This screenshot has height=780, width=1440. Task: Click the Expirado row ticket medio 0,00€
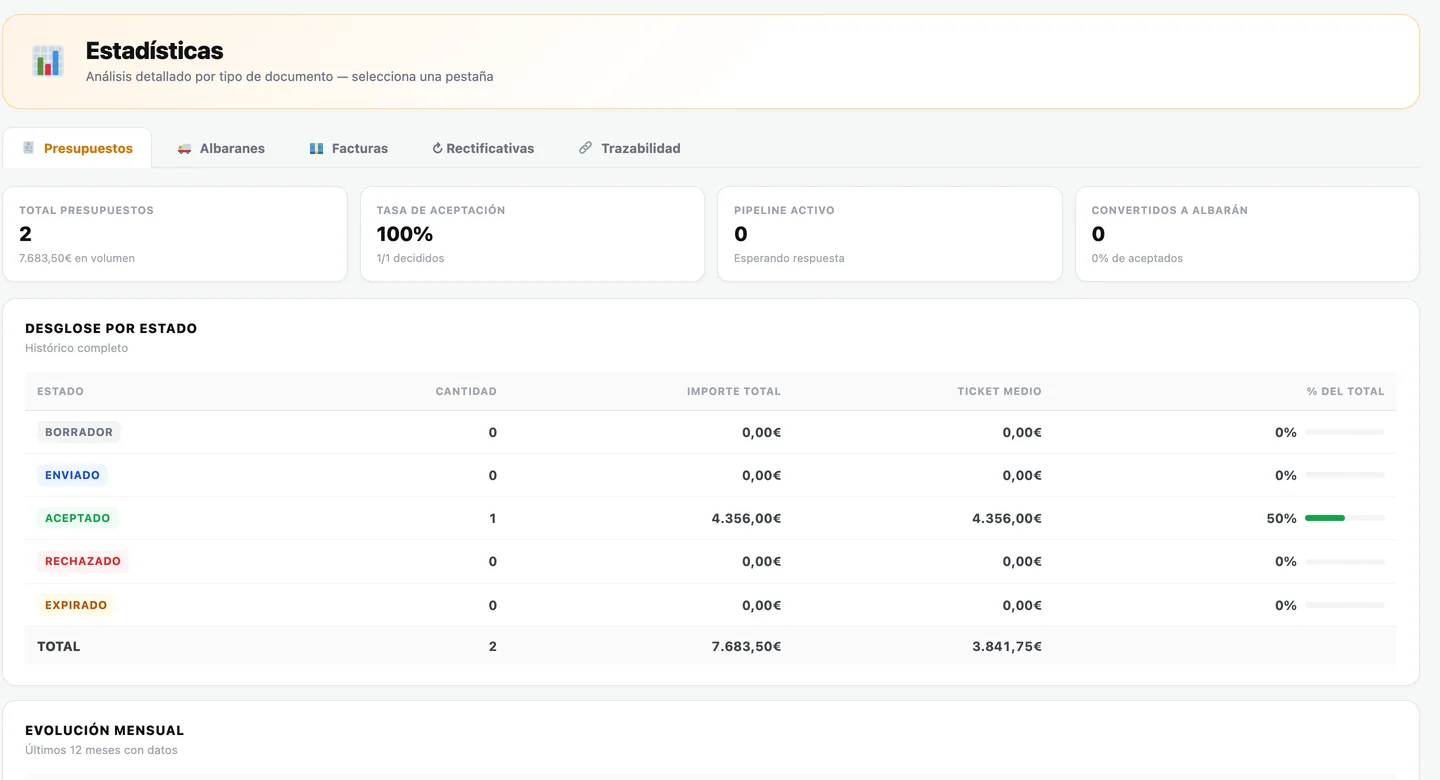coord(1022,605)
